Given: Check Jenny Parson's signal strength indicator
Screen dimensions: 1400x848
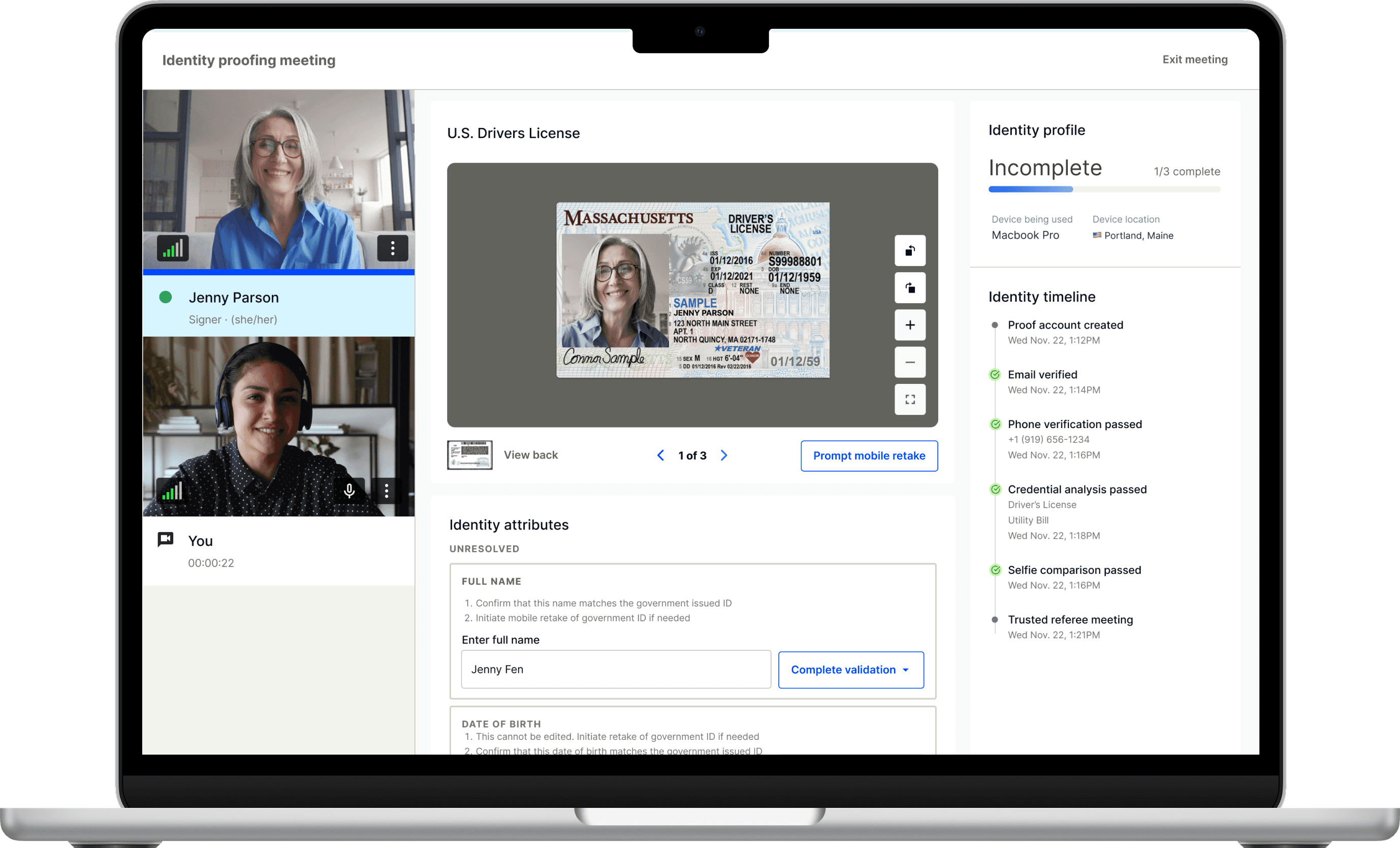Looking at the screenshot, I should 172,248.
